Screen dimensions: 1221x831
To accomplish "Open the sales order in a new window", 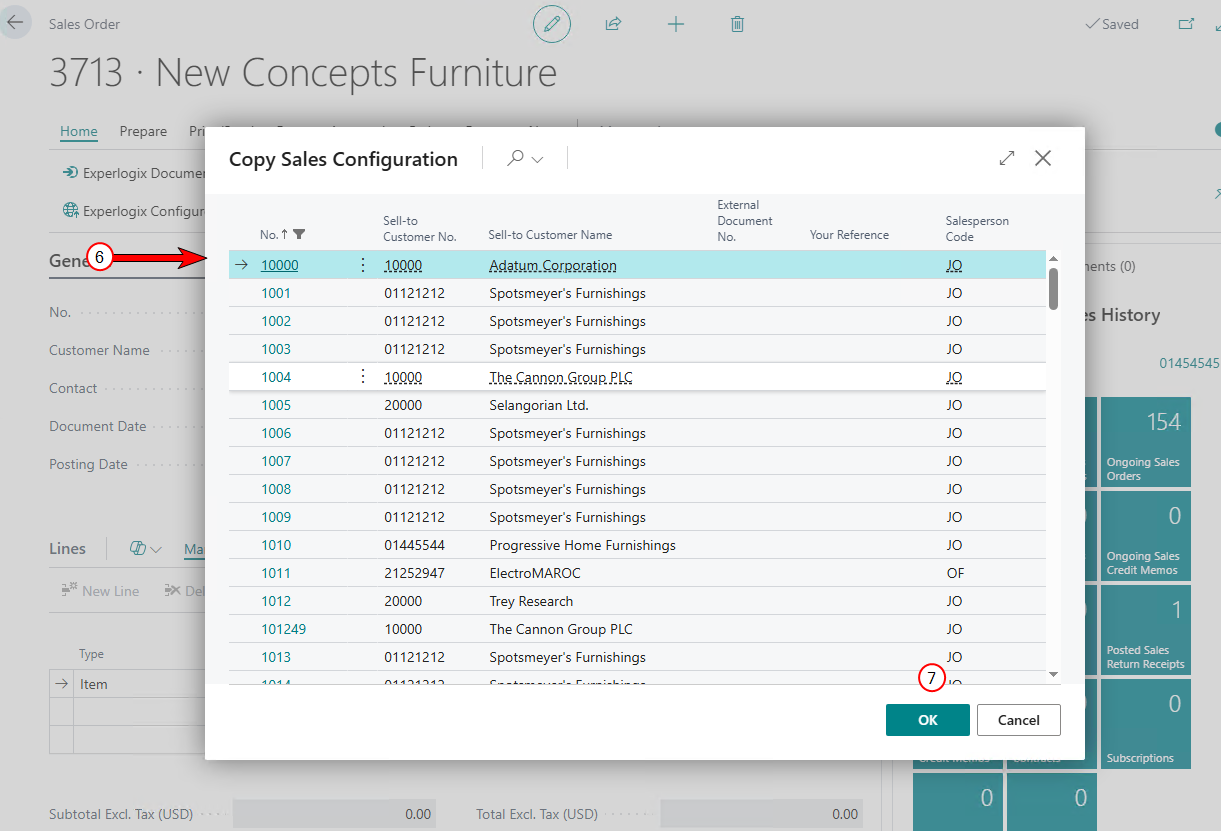I will click(1186, 24).
